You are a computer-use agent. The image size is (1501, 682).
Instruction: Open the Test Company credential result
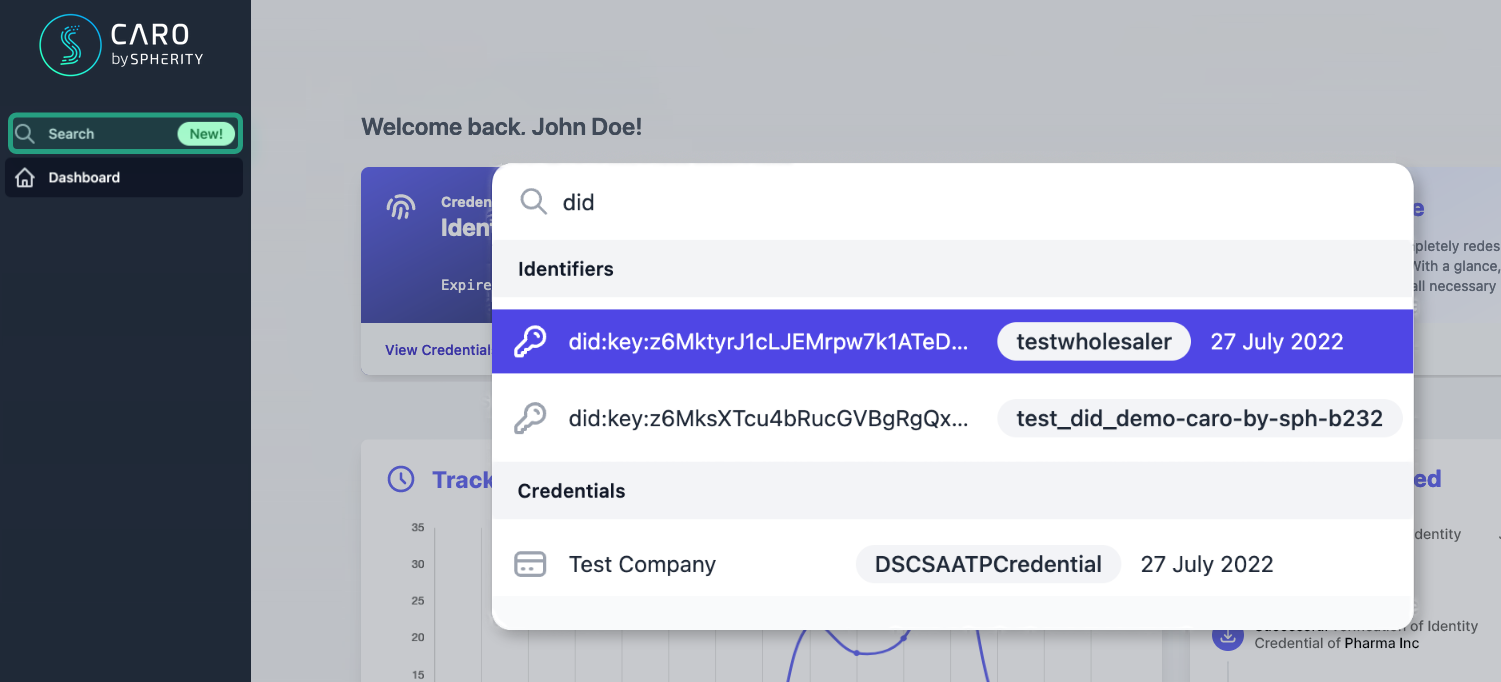point(642,564)
